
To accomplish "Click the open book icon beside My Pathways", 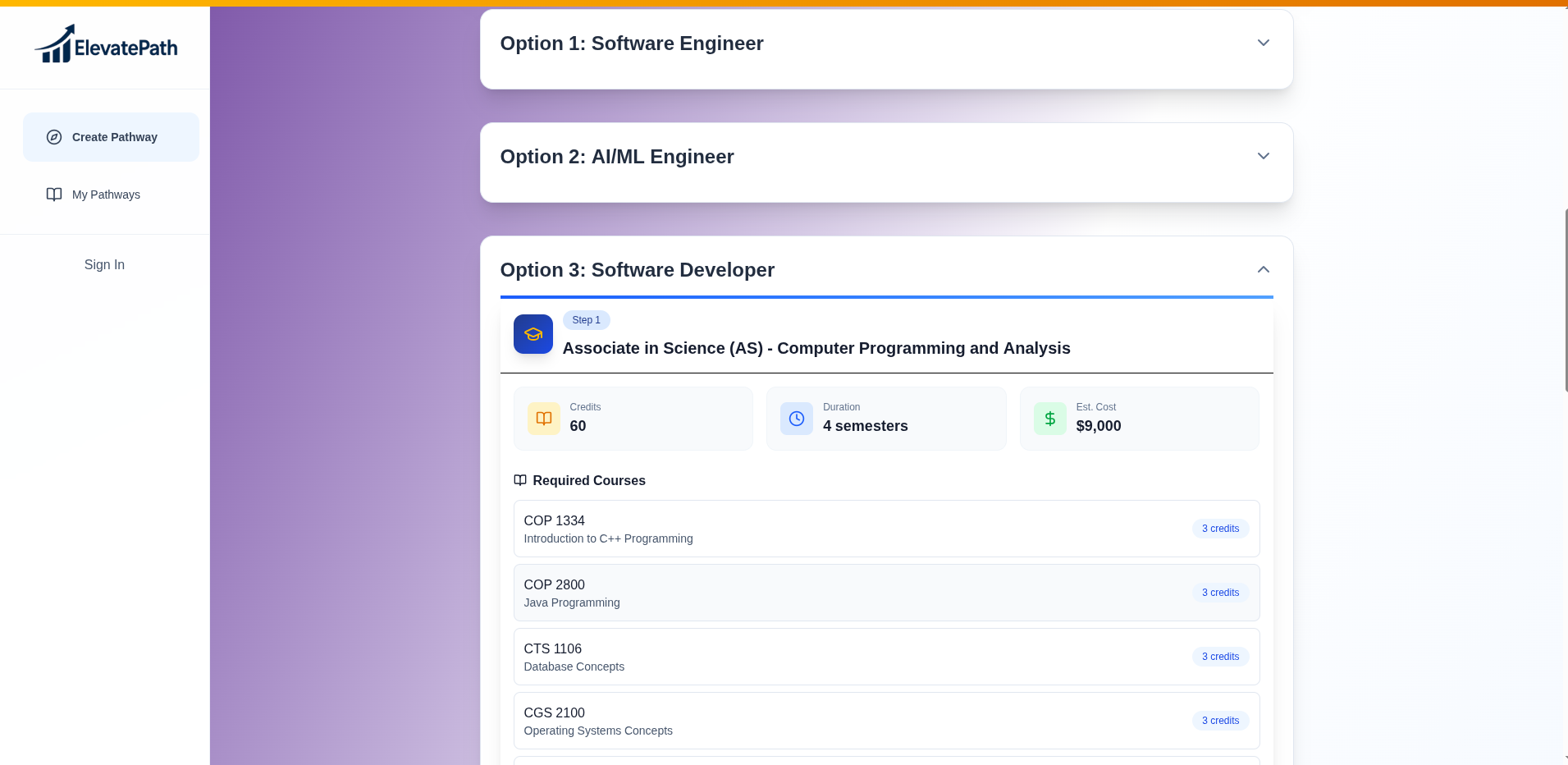I will tap(54, 195).
